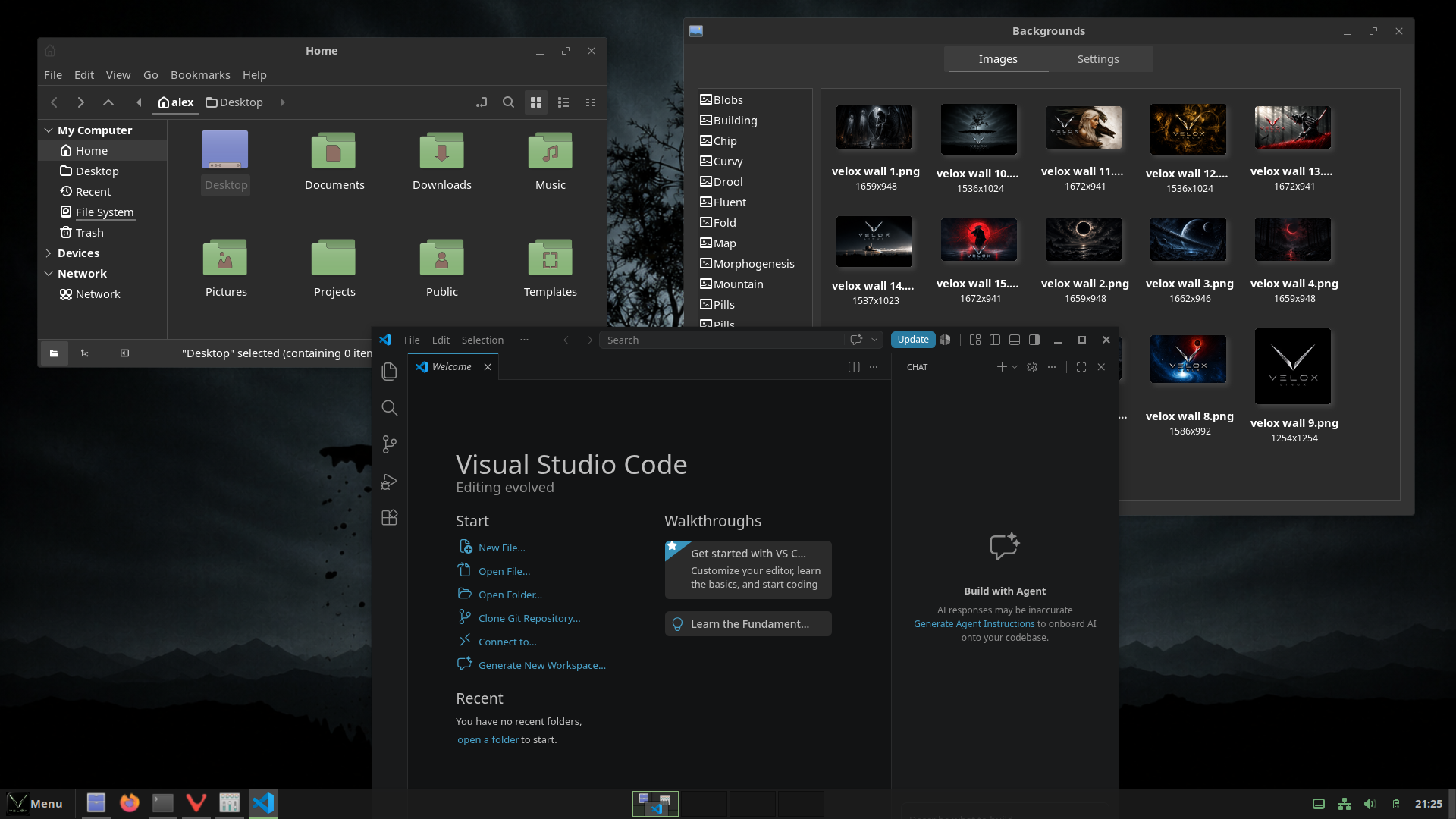Click the customize layout icon in VS Code
The width and height of the screenshot is (1456, 819).
pyautogui.click(x=975, y=340)
